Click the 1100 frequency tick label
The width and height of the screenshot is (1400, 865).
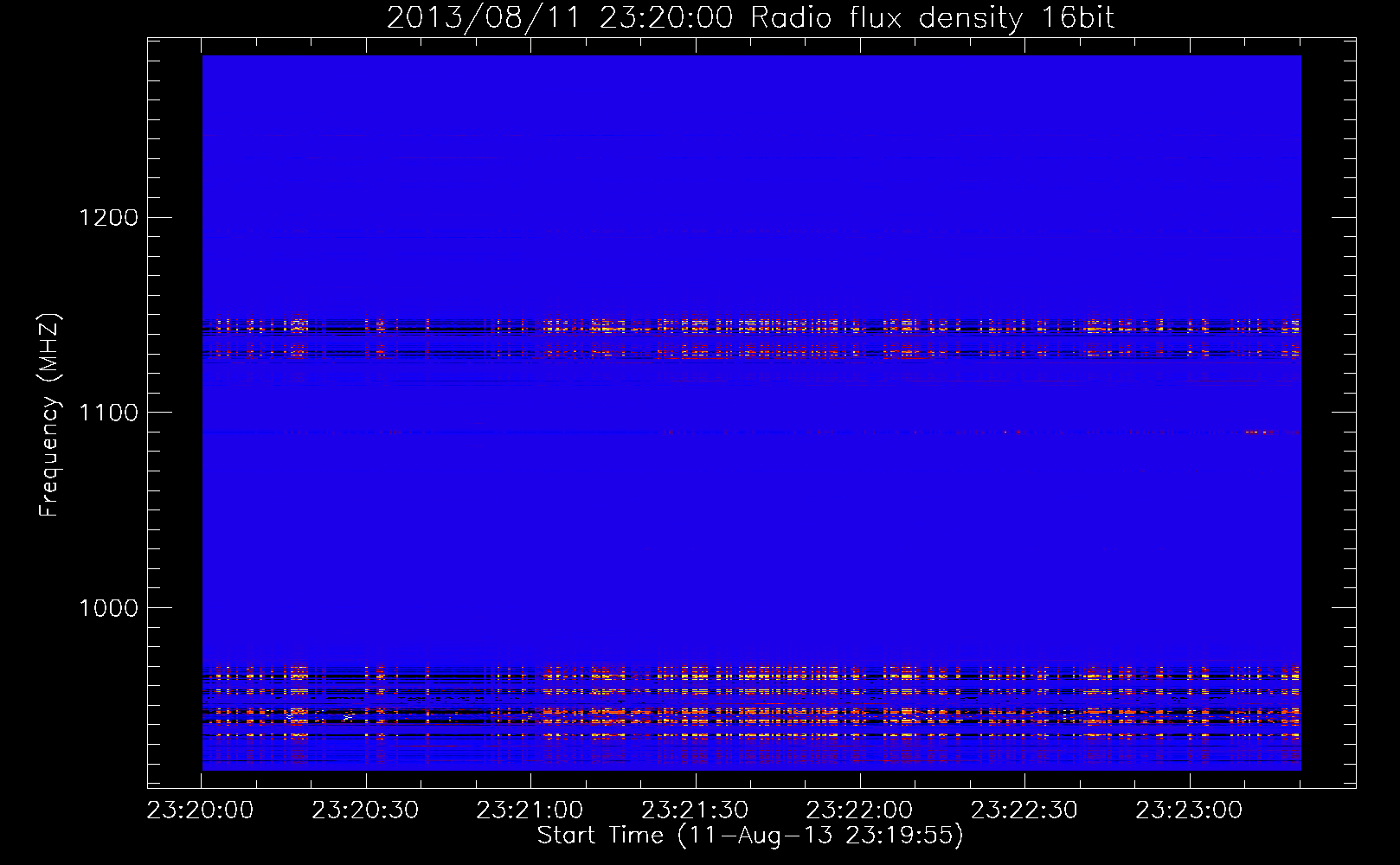tap(109, 413)
